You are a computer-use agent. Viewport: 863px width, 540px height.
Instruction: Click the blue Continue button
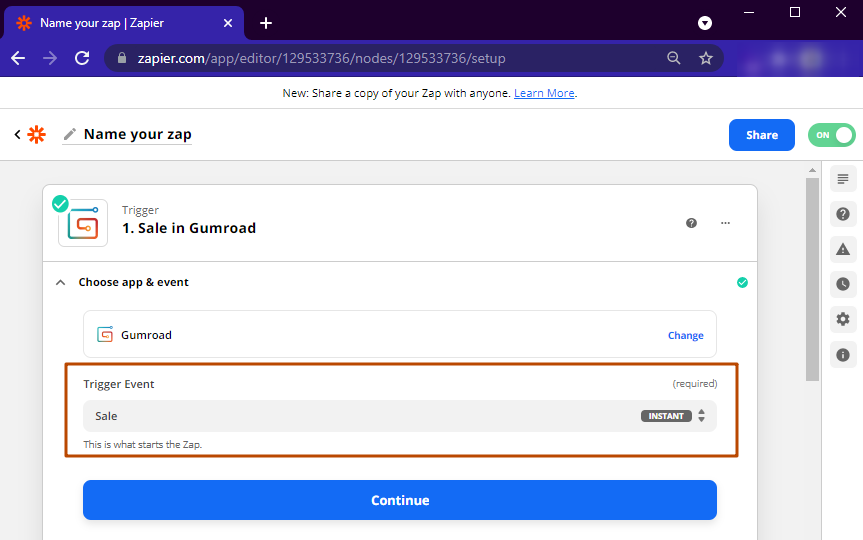click(400, 500)
